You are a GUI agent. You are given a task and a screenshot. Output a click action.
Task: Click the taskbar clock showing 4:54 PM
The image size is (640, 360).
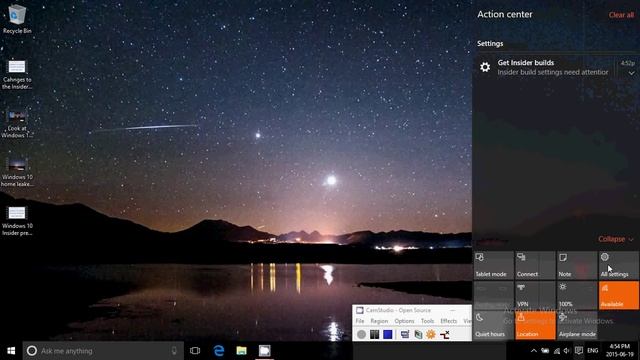tap(620, 351)
